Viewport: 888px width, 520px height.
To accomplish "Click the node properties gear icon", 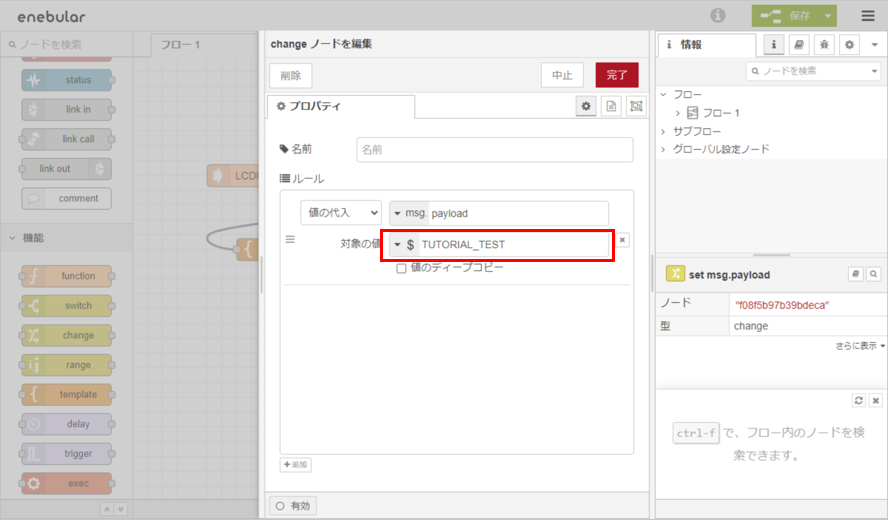I will pos(586,106).
